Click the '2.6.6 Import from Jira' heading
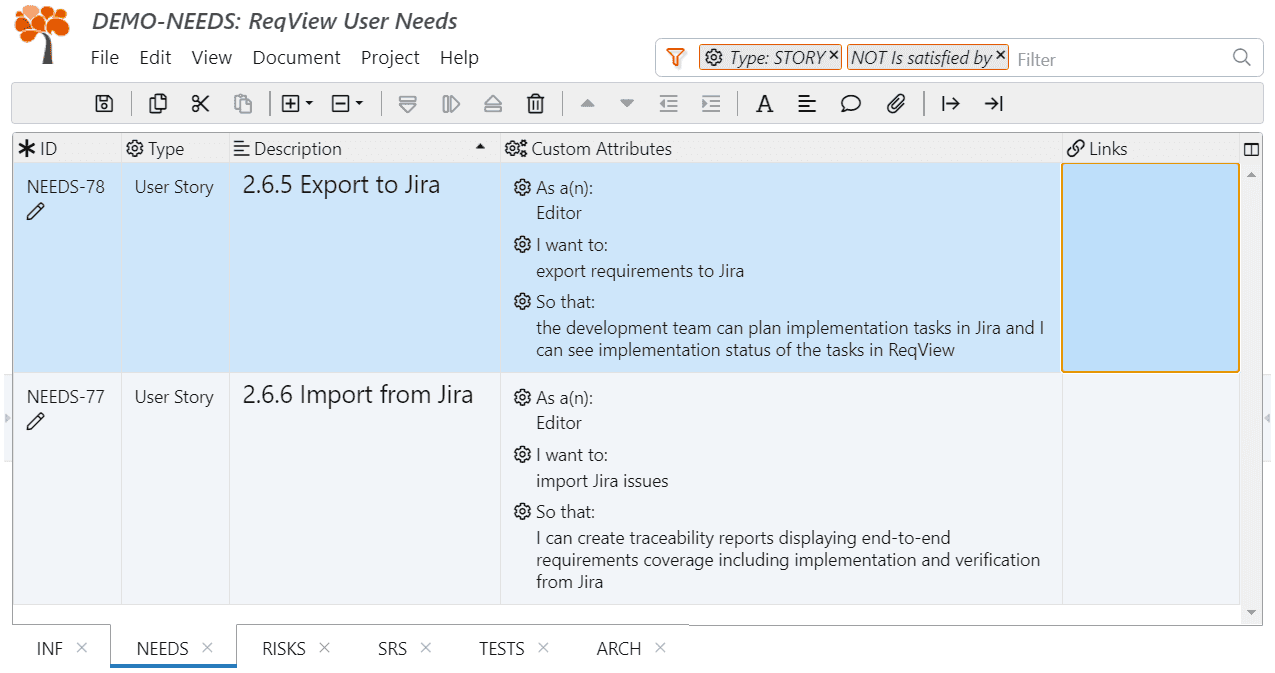 pos(358,395)
